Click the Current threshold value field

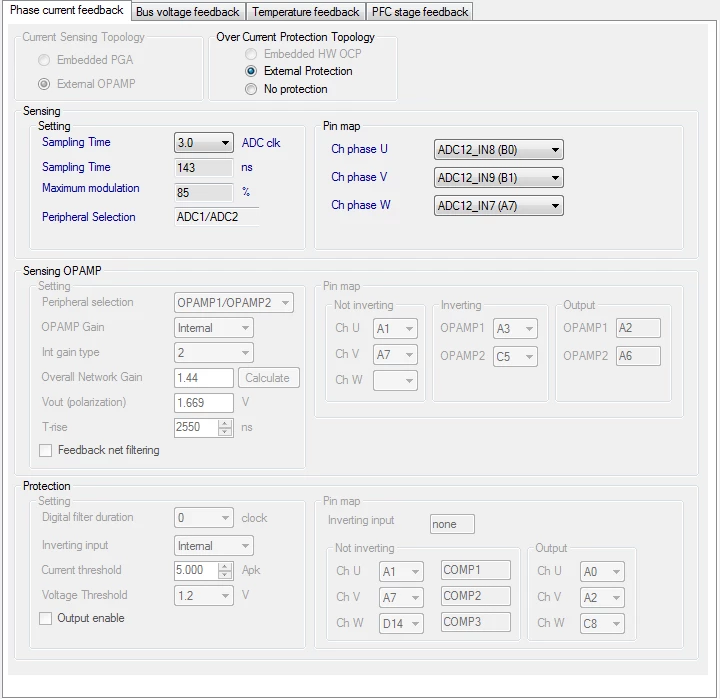[196, 570]
